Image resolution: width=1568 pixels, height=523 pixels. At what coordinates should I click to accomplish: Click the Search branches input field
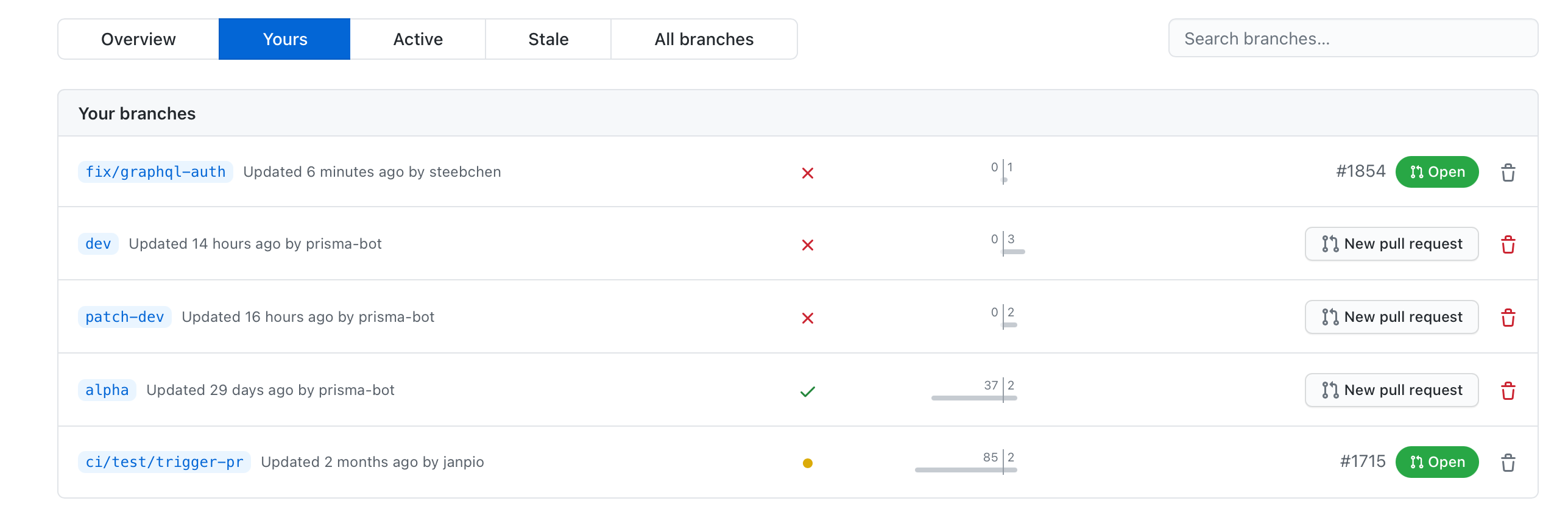pyautogui.click(x=1352, y=38)
